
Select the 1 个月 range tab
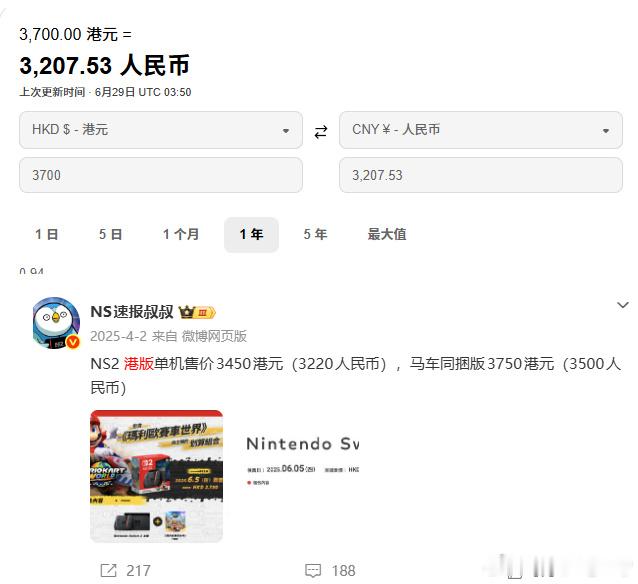(181, 234)
